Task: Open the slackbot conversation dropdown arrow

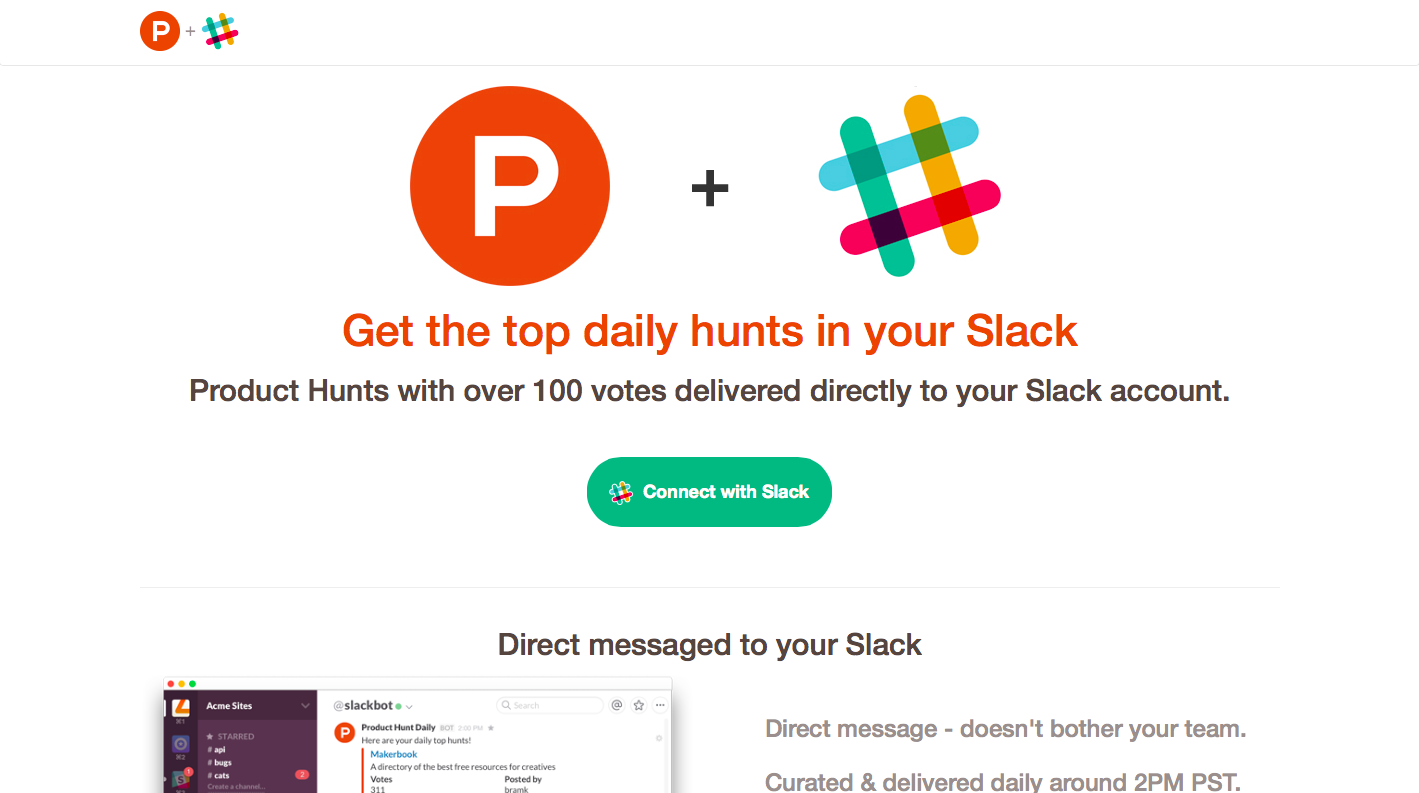Action: pyautogui.click(x=409, y=708)
